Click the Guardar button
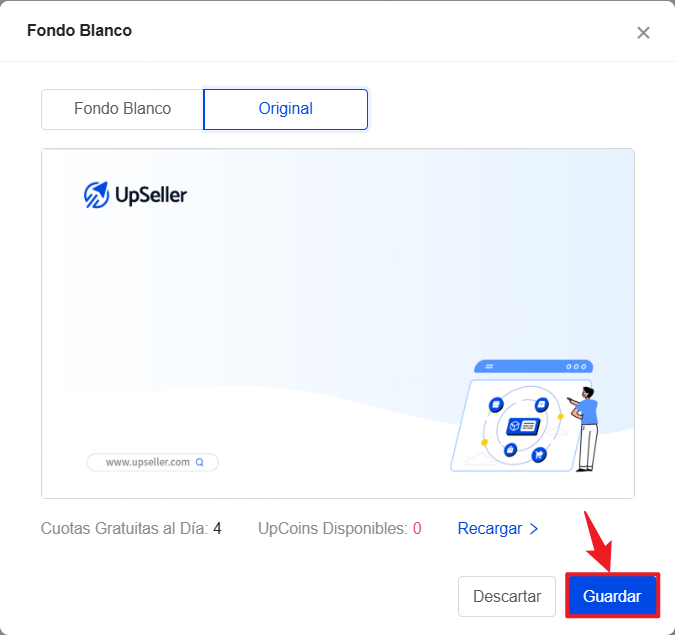Viewport: 675px width, 635px height. click(612, 596)
